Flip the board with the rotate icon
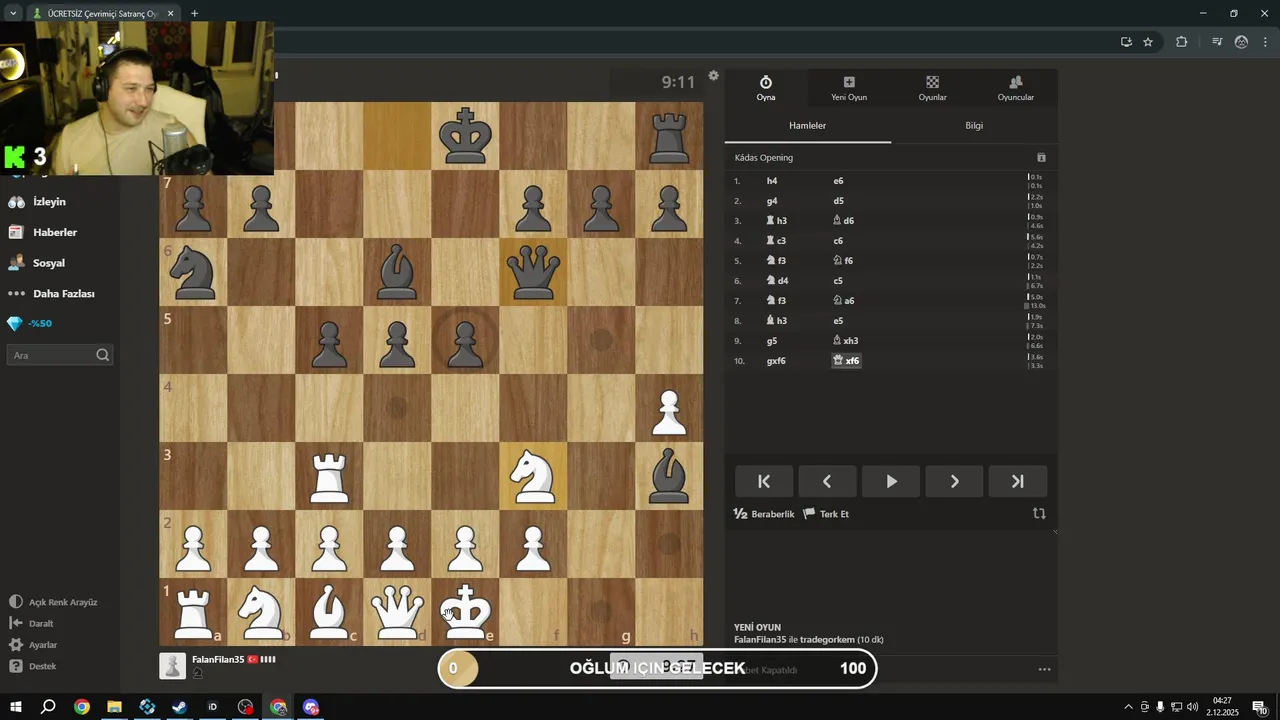Screen dimensions: 1280x720 tap(1039, 514)
